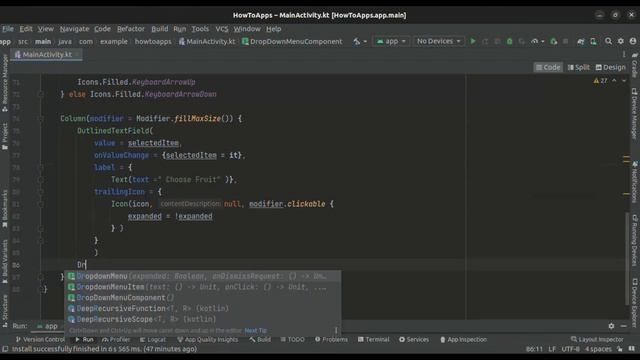Open the Build menu
Viewport: 640px width, 360px height.
(160, 29)
